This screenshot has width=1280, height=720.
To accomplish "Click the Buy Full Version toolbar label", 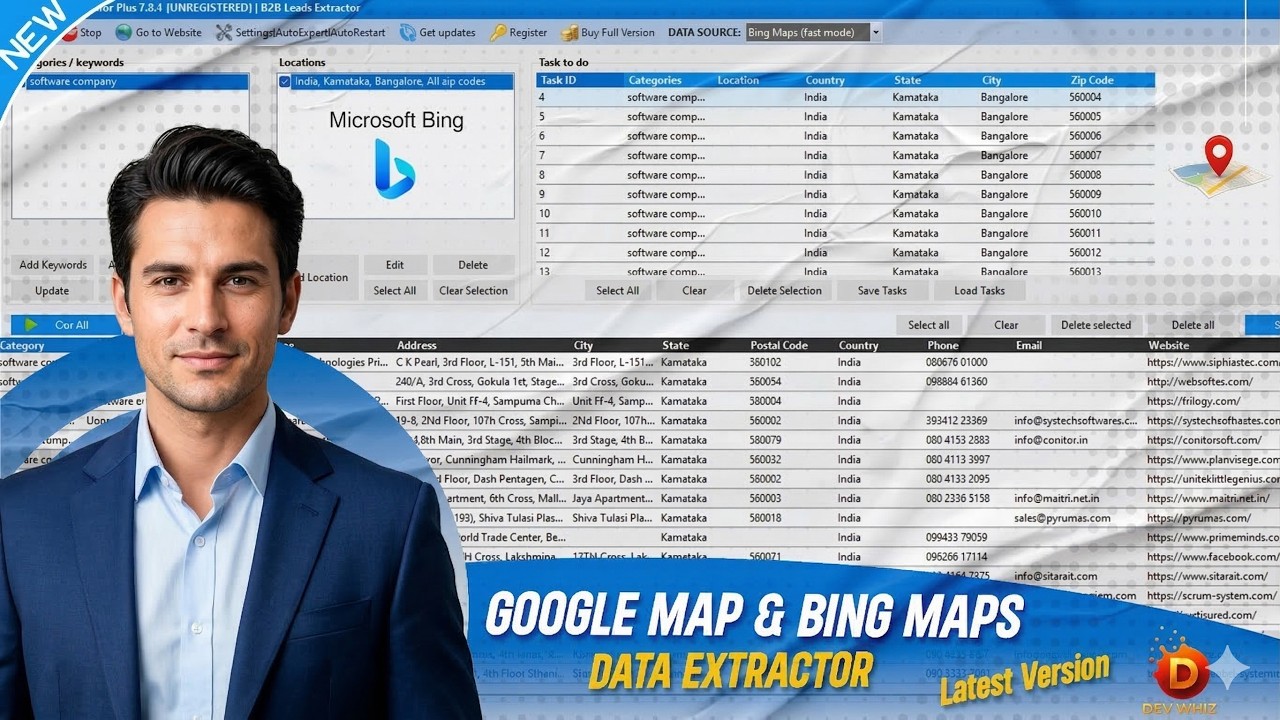I will tap(618, 32).
